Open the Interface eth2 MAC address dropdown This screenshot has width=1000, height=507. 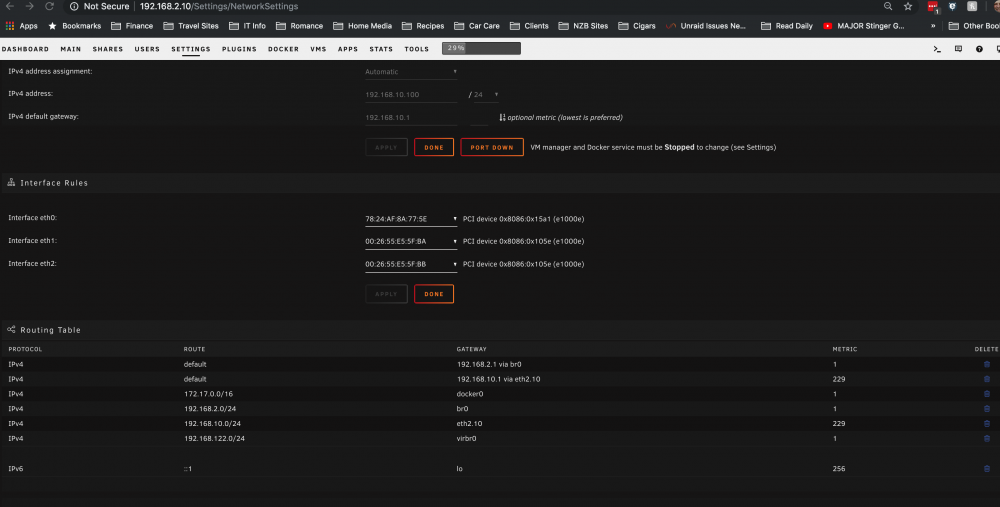[411, 264]
